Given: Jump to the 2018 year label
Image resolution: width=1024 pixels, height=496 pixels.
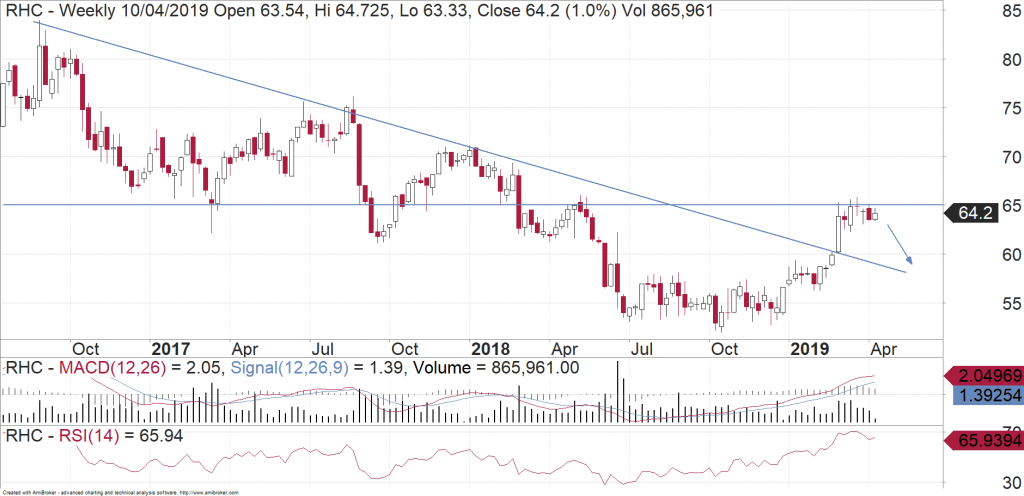Looking at the screenshot, I should (x=491, y=349).
